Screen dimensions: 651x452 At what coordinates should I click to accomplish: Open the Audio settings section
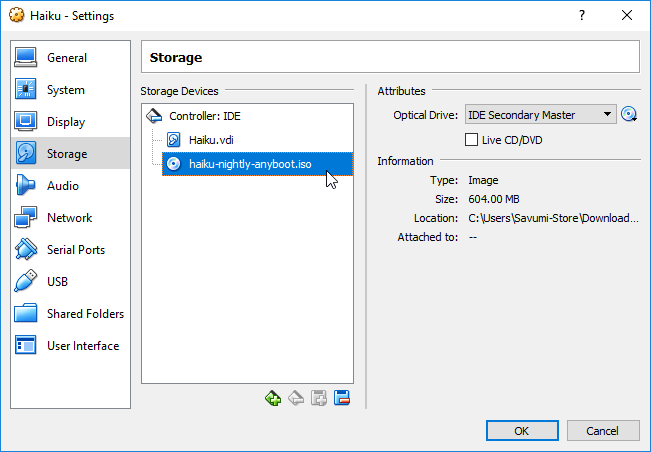[x=63, y=186]
